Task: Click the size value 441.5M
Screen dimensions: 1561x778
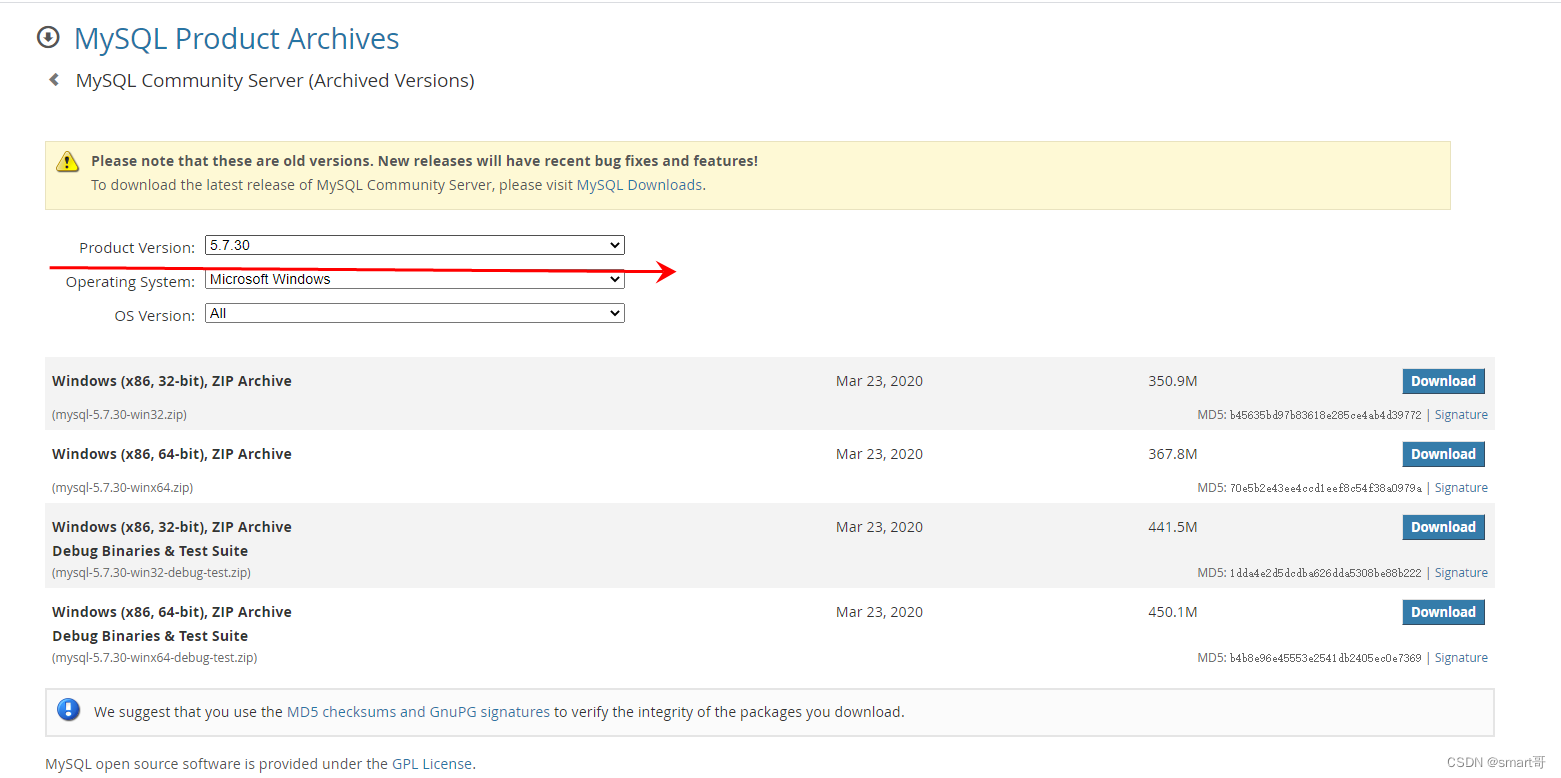Action: click(1173, 527)
